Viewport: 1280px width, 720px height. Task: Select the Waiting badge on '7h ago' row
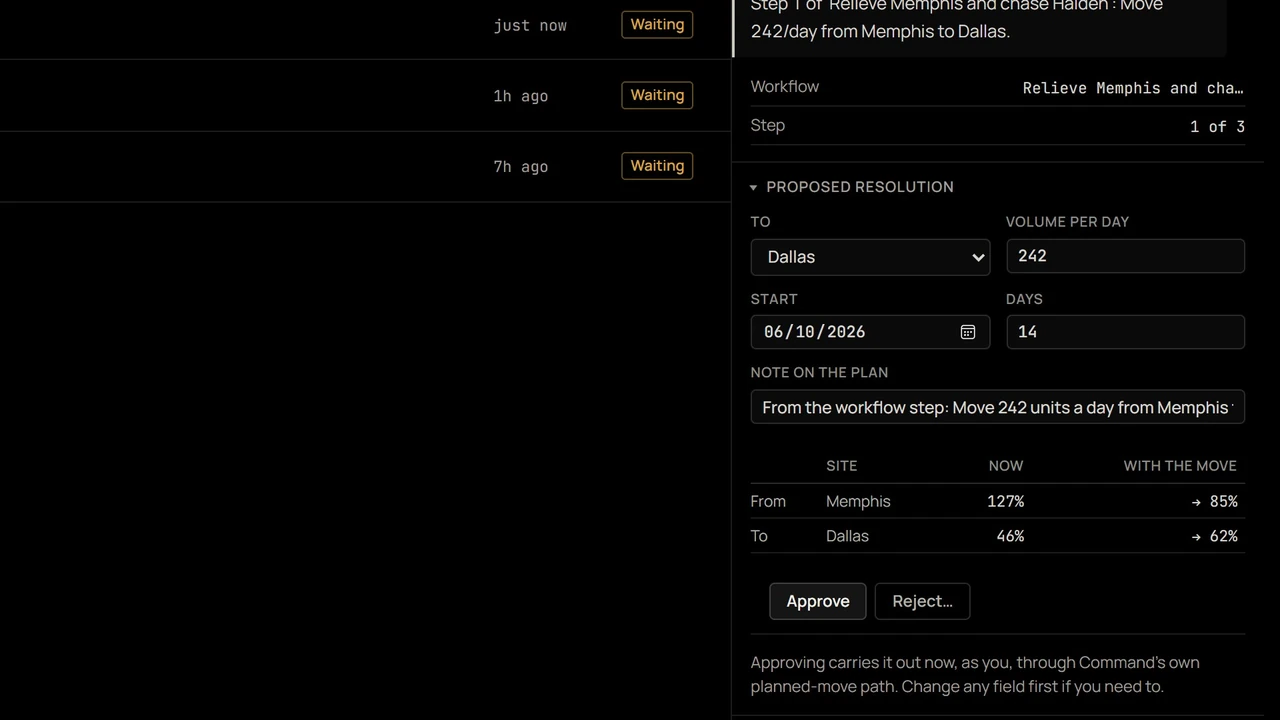(657, 166)
